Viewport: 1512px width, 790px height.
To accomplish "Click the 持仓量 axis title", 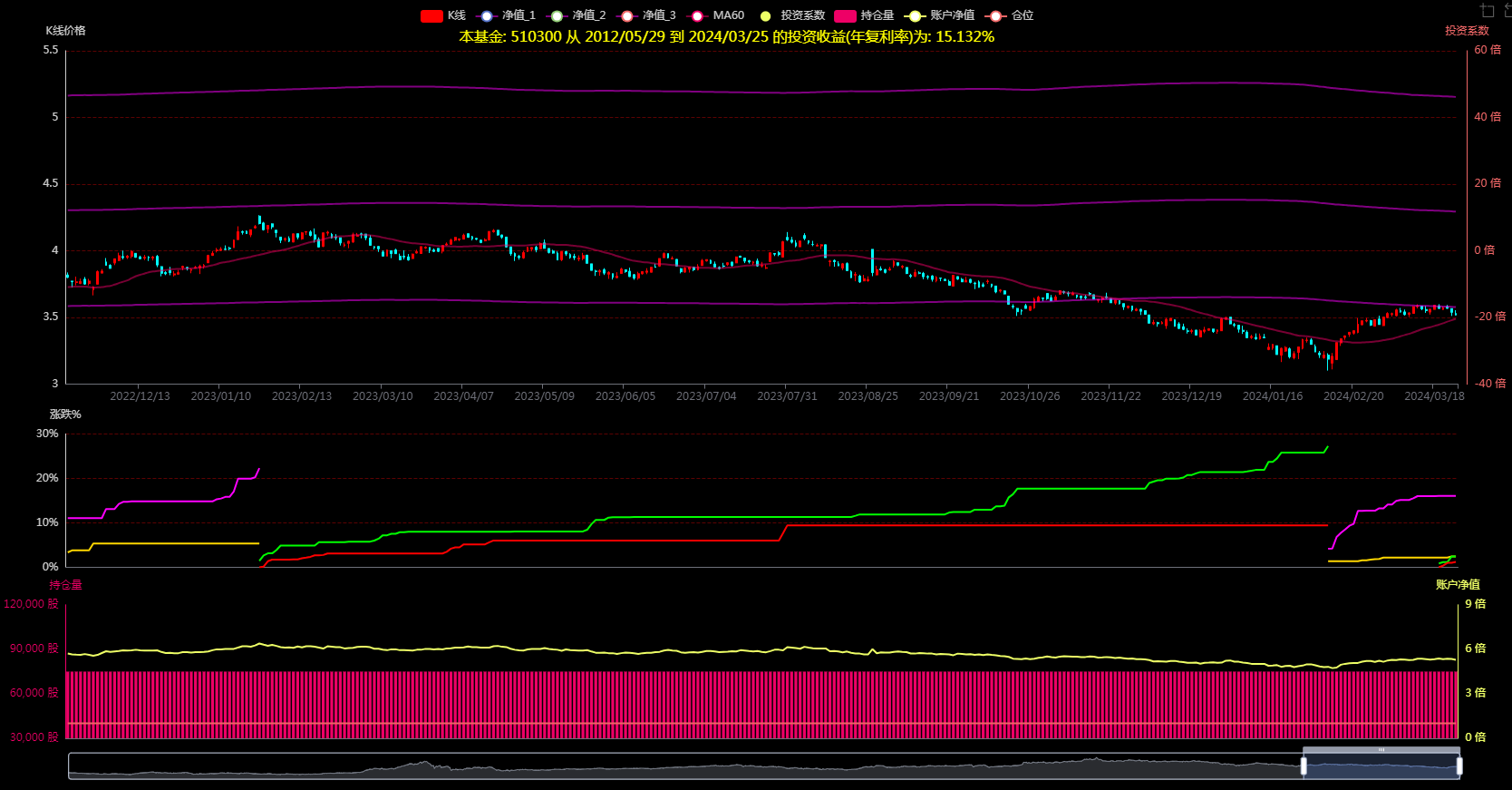I will pos(65,585).
